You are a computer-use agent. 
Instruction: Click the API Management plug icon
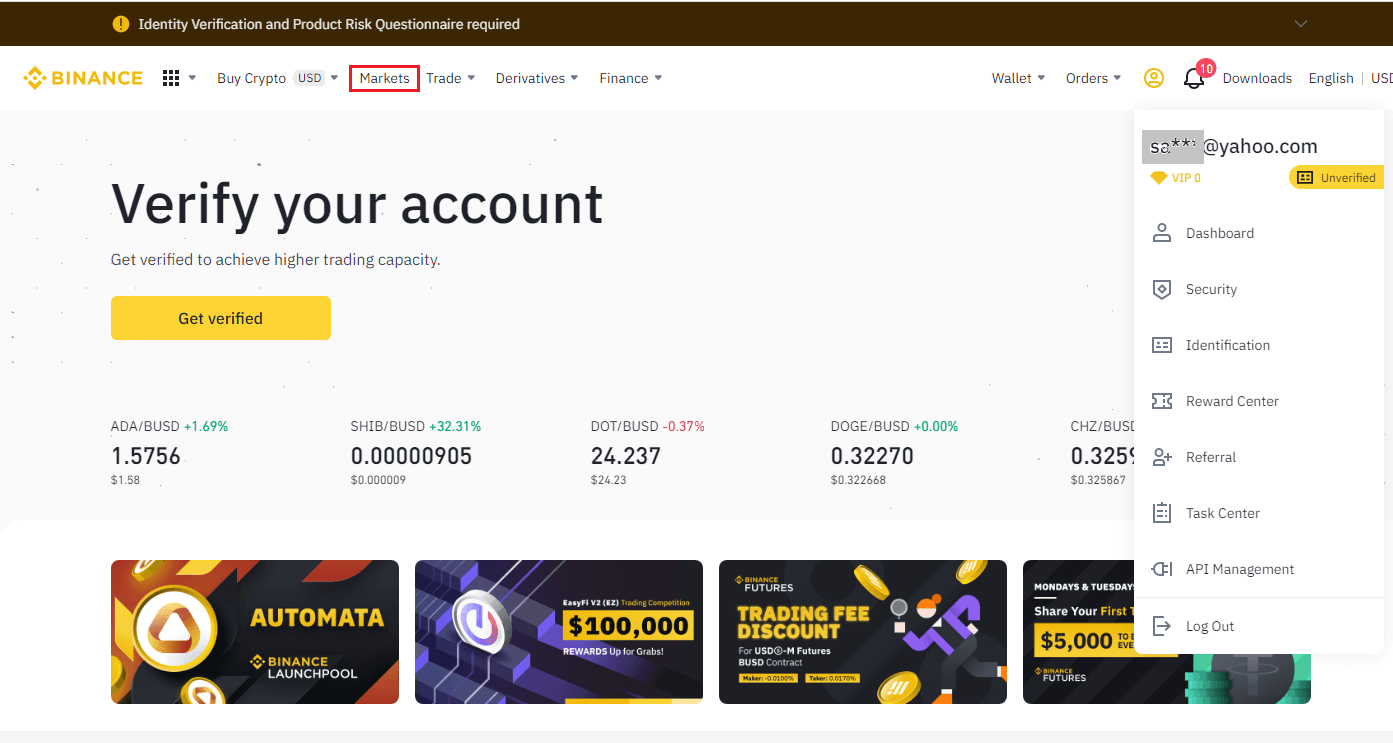1162,569
